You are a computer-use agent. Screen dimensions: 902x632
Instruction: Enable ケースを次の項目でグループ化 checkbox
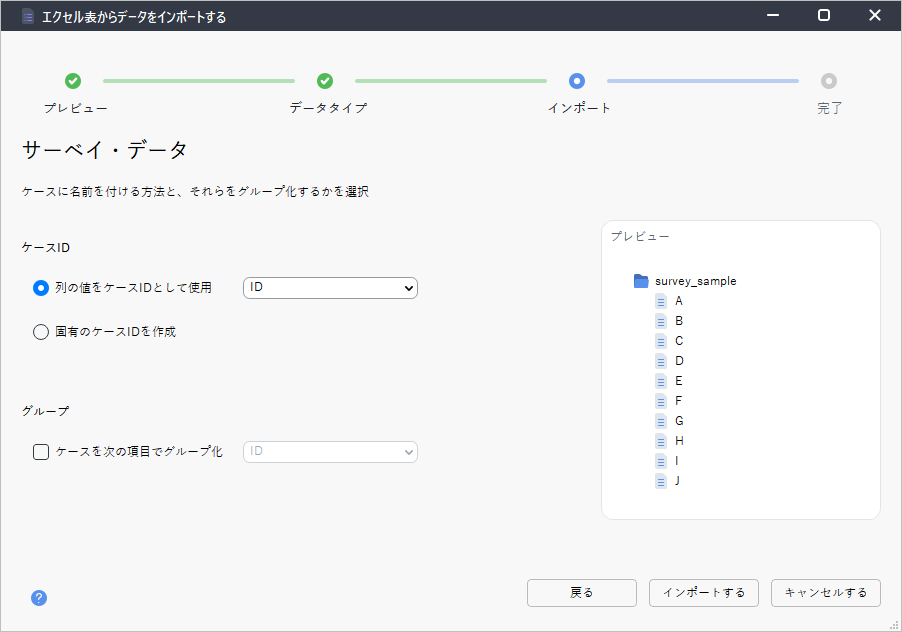[41, 452]
